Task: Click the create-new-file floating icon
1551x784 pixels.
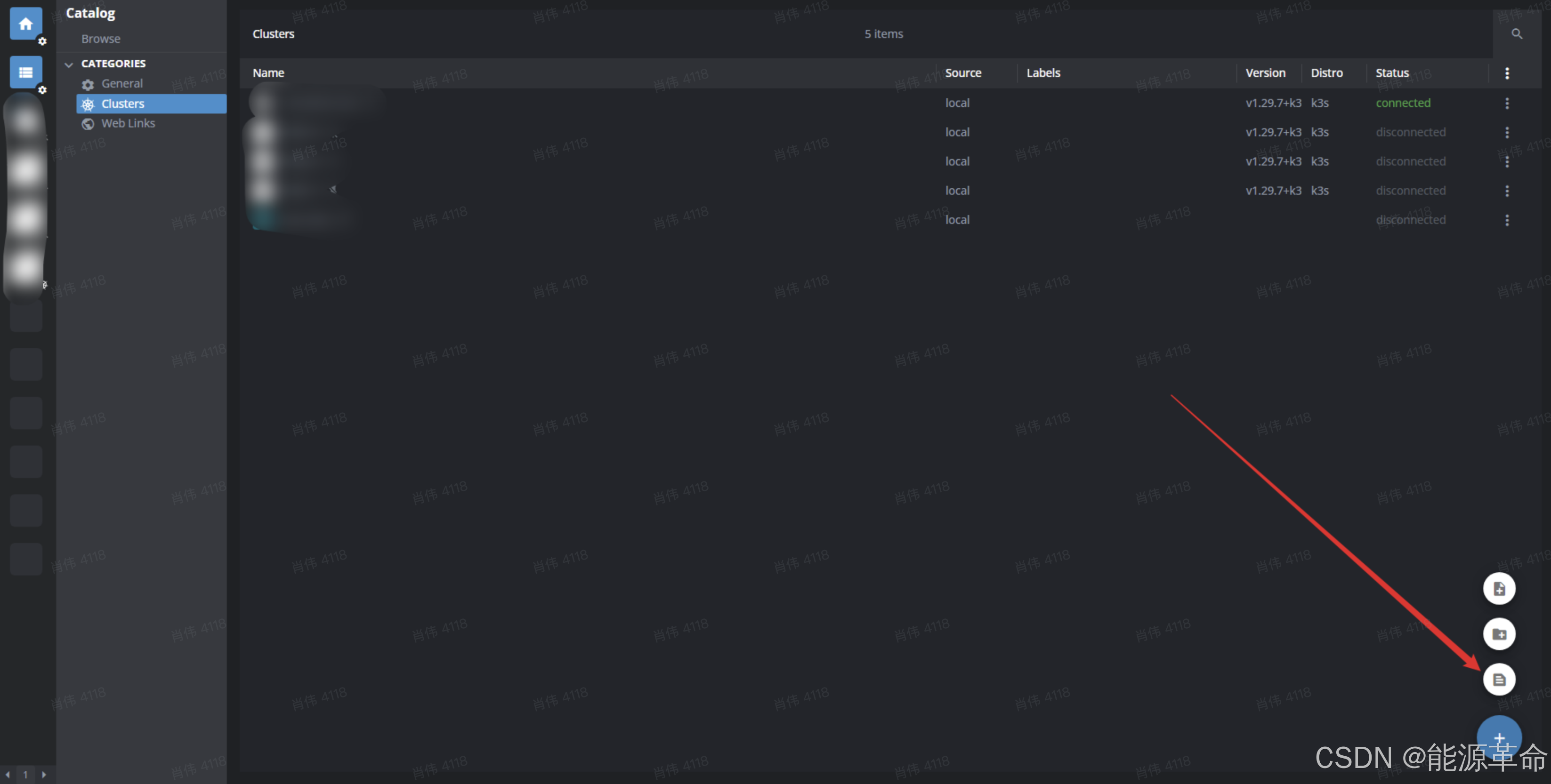Action: pos(1499,588)
